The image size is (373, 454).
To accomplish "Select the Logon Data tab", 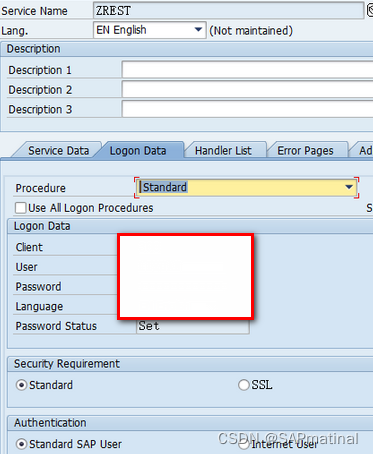I will pyautogui.click(x=138, y=151).
